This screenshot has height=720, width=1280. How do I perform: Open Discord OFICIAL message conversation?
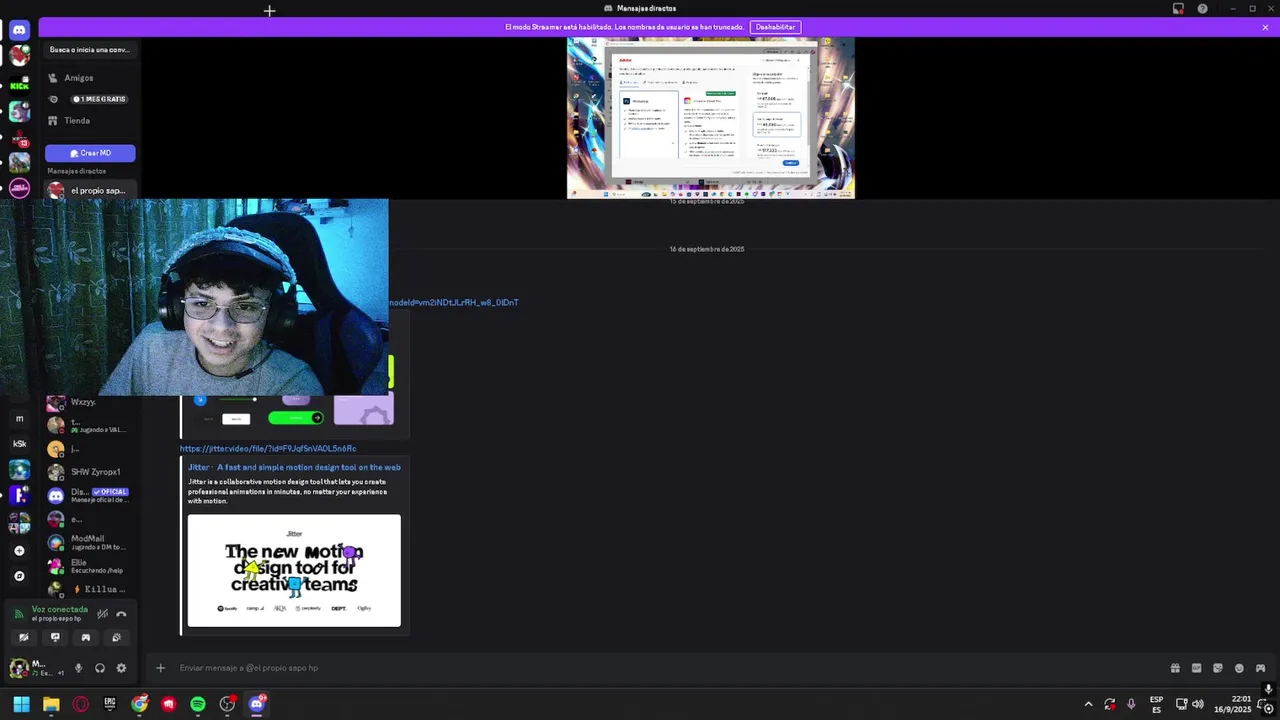(x=90, y=495)
